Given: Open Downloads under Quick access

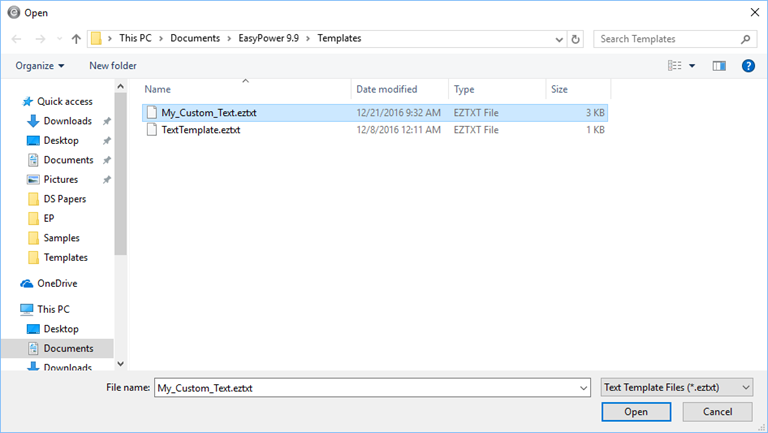Looking at the screenshot, I should [x=67, y=121].
